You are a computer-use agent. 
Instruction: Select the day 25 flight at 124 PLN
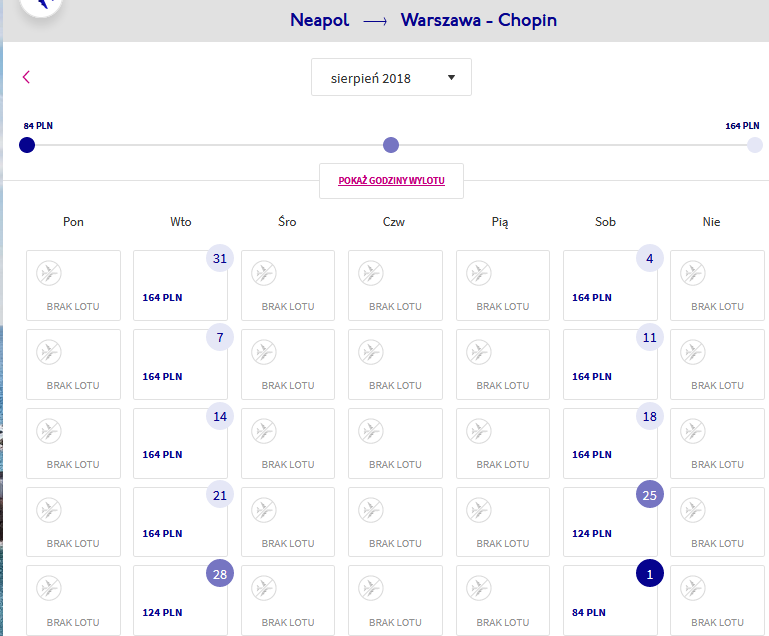tap(610, 522)
